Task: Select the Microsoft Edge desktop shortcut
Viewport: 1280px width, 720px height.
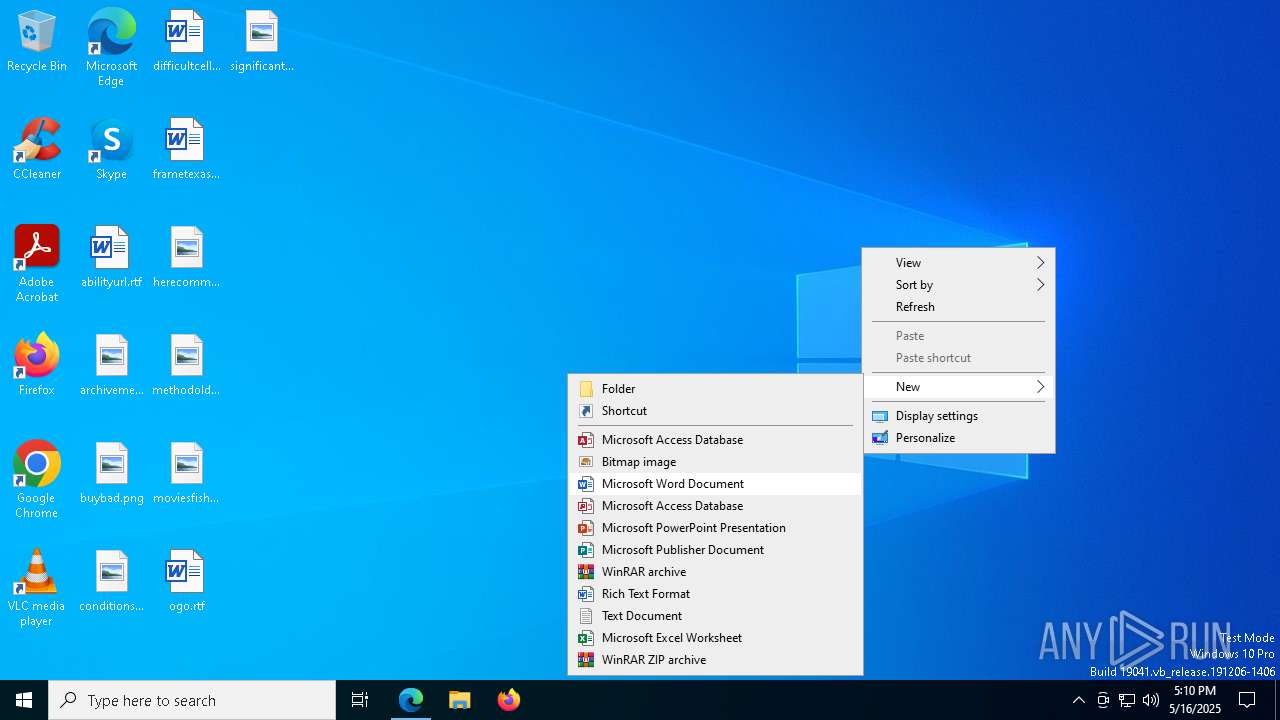Action: 111,48
